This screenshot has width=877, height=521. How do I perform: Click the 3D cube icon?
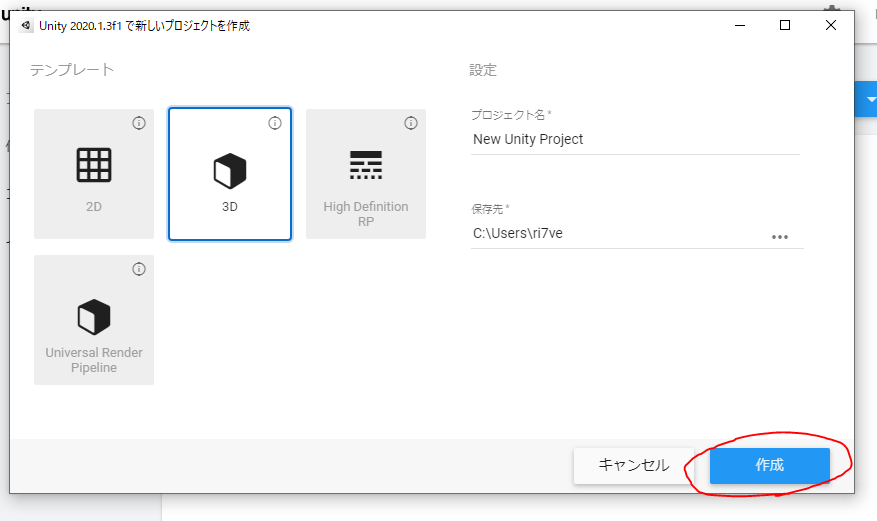[x=230, y=170]
